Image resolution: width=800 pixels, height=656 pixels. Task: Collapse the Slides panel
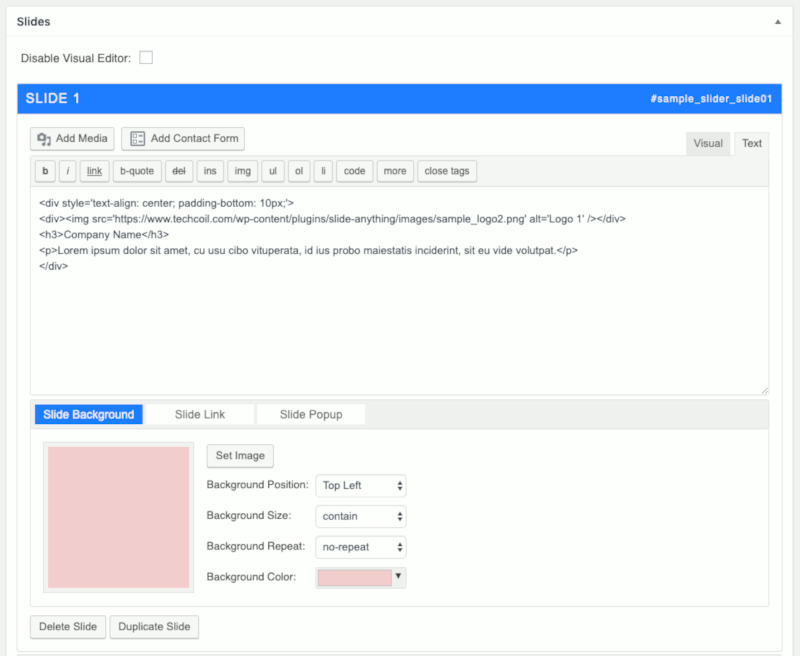[777, 21]
